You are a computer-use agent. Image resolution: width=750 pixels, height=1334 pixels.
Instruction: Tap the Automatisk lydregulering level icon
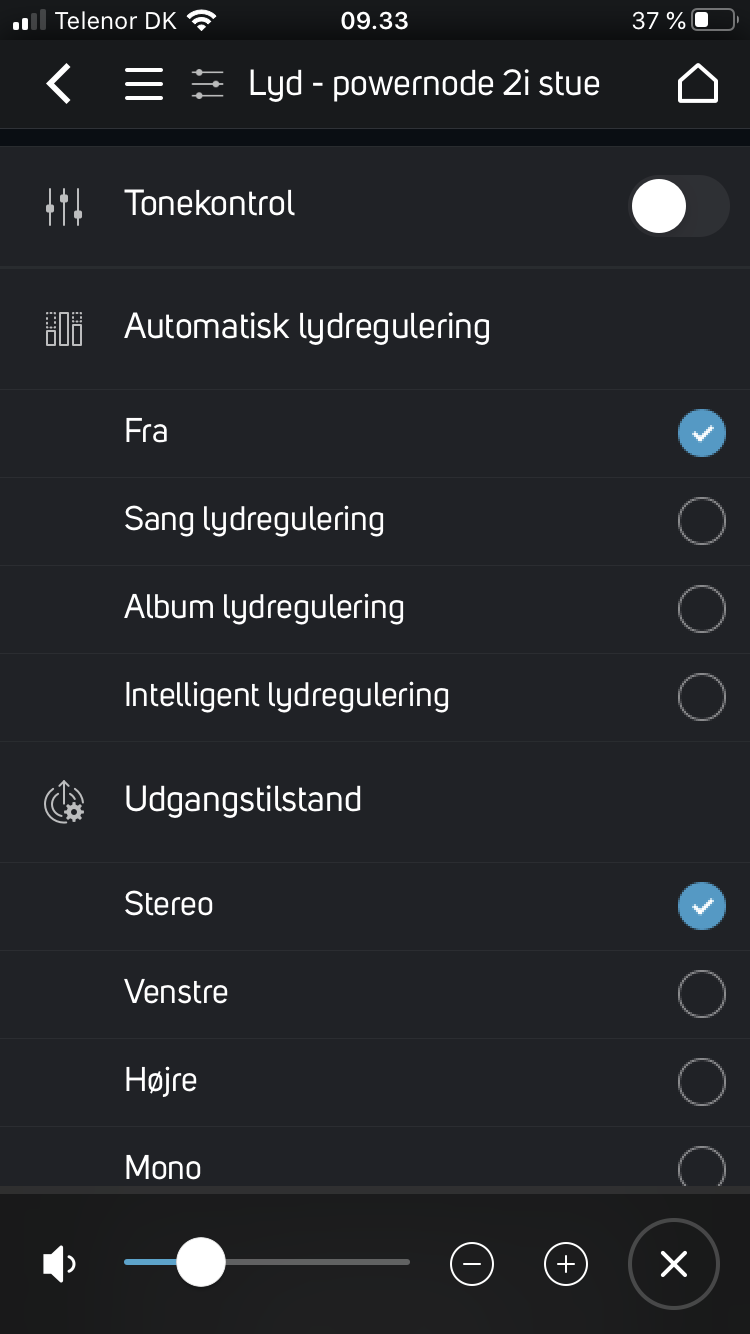click(64, 328)
